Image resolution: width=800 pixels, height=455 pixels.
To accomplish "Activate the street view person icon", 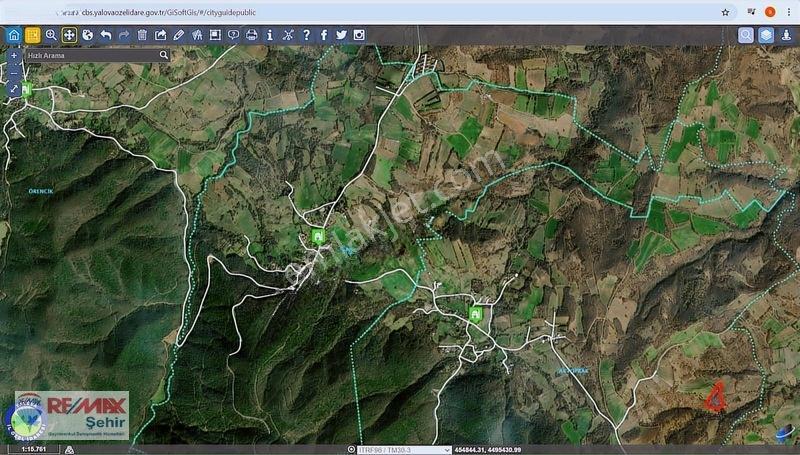I will click(x=786, y=35).
